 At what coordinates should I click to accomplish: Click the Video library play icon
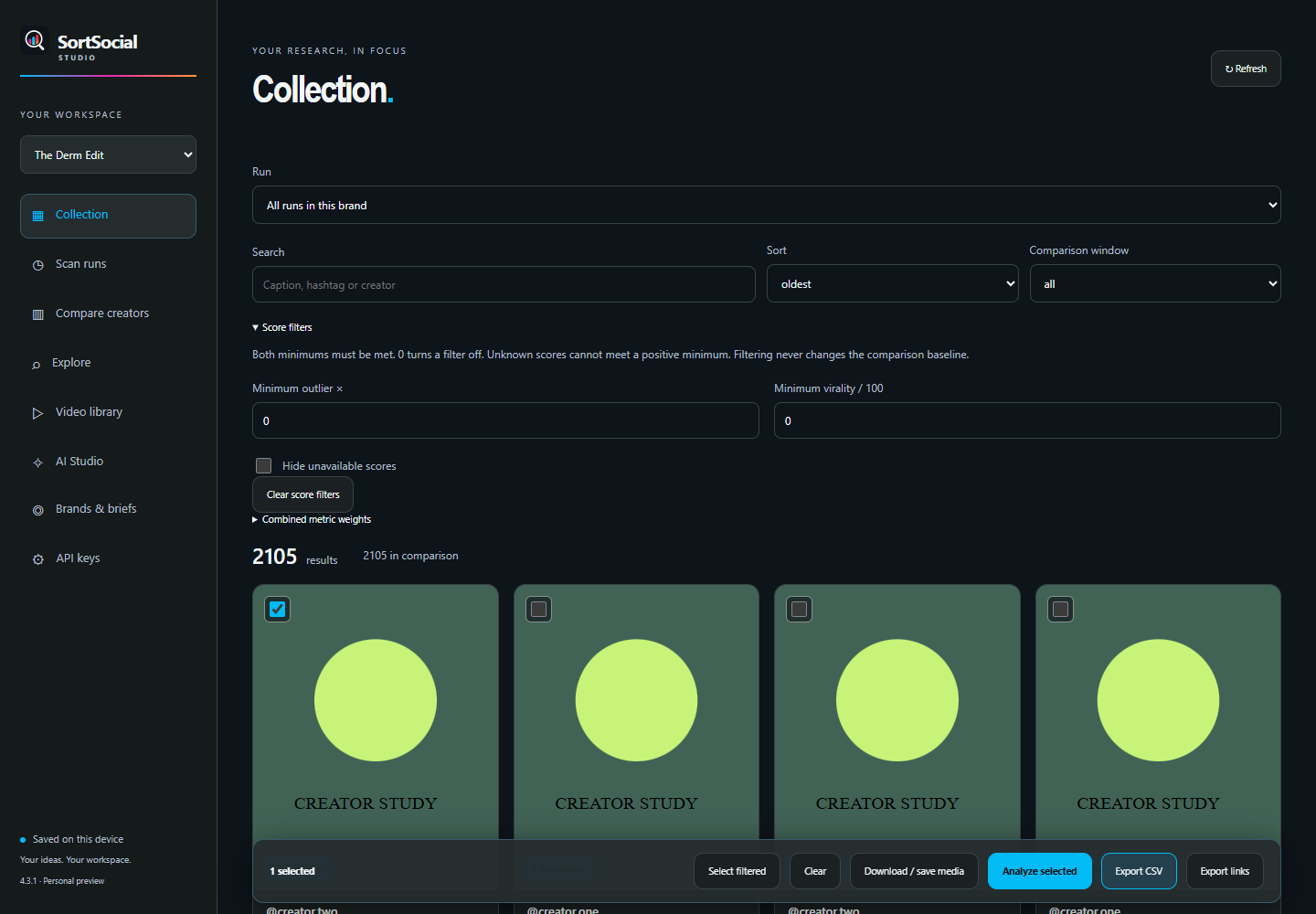click(37, 413)
